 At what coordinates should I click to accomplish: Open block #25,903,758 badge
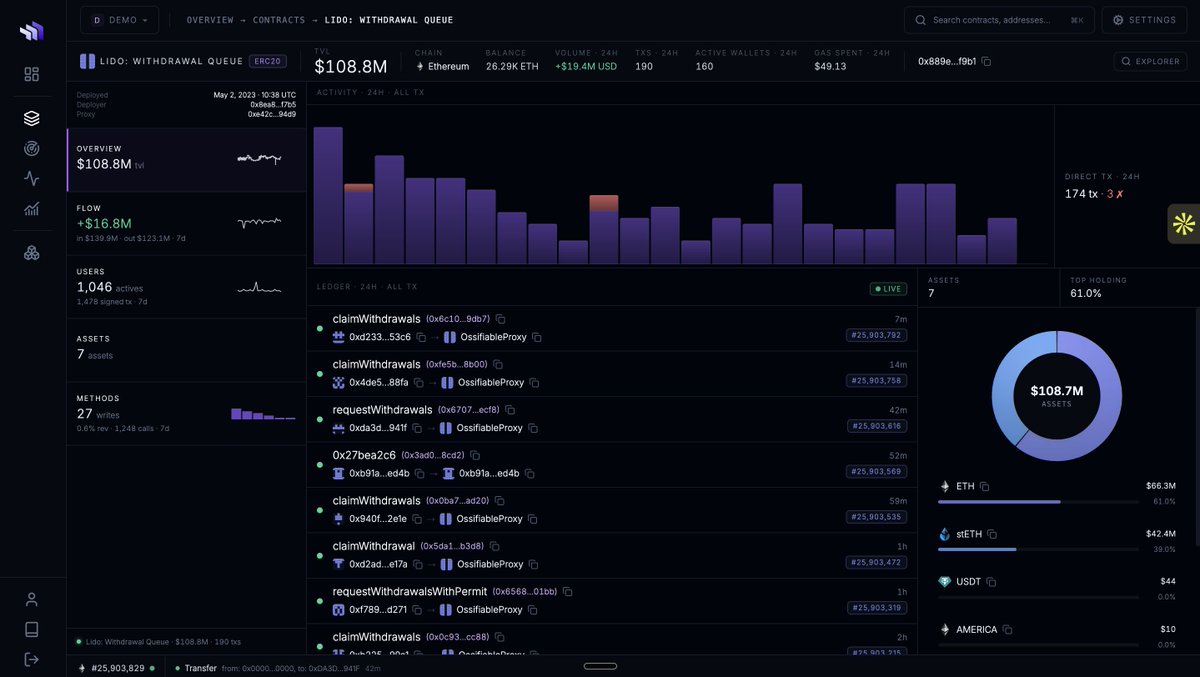coord(876,381)
